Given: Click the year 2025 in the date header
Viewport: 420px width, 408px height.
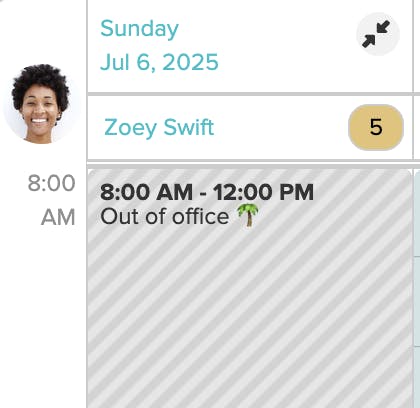Looking at the screenshot, I should coord(191,62).
